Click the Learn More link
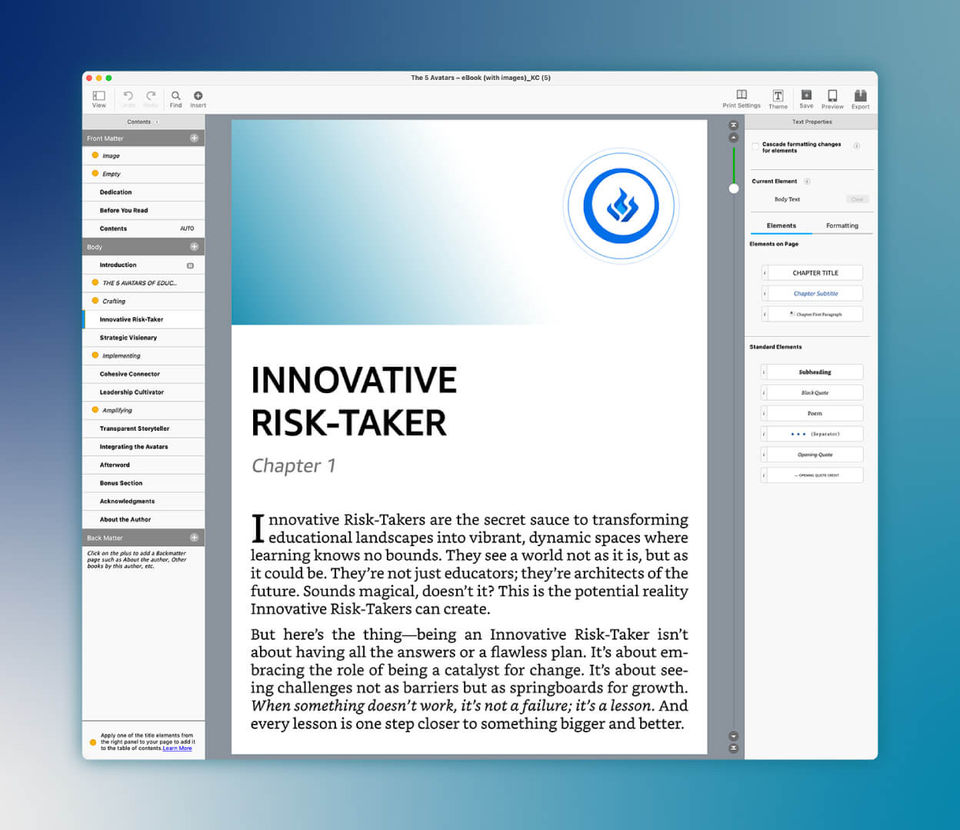The width and height of the screenshot is (960, 830). click(178, 749)
